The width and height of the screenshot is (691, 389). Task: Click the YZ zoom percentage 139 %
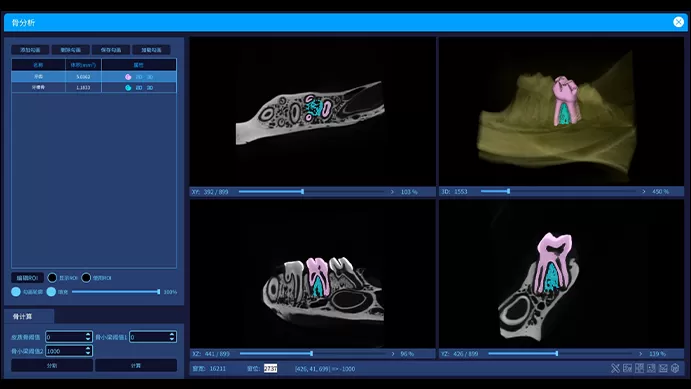click(657, 354)
